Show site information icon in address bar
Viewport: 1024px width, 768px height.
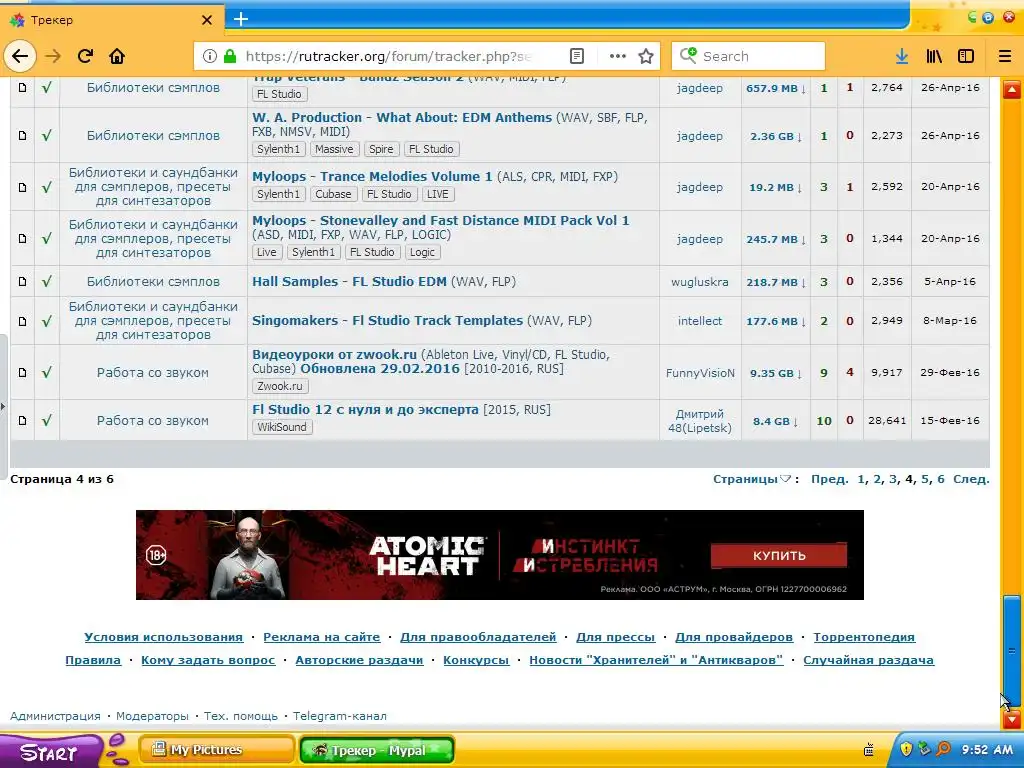coord(210,56)
